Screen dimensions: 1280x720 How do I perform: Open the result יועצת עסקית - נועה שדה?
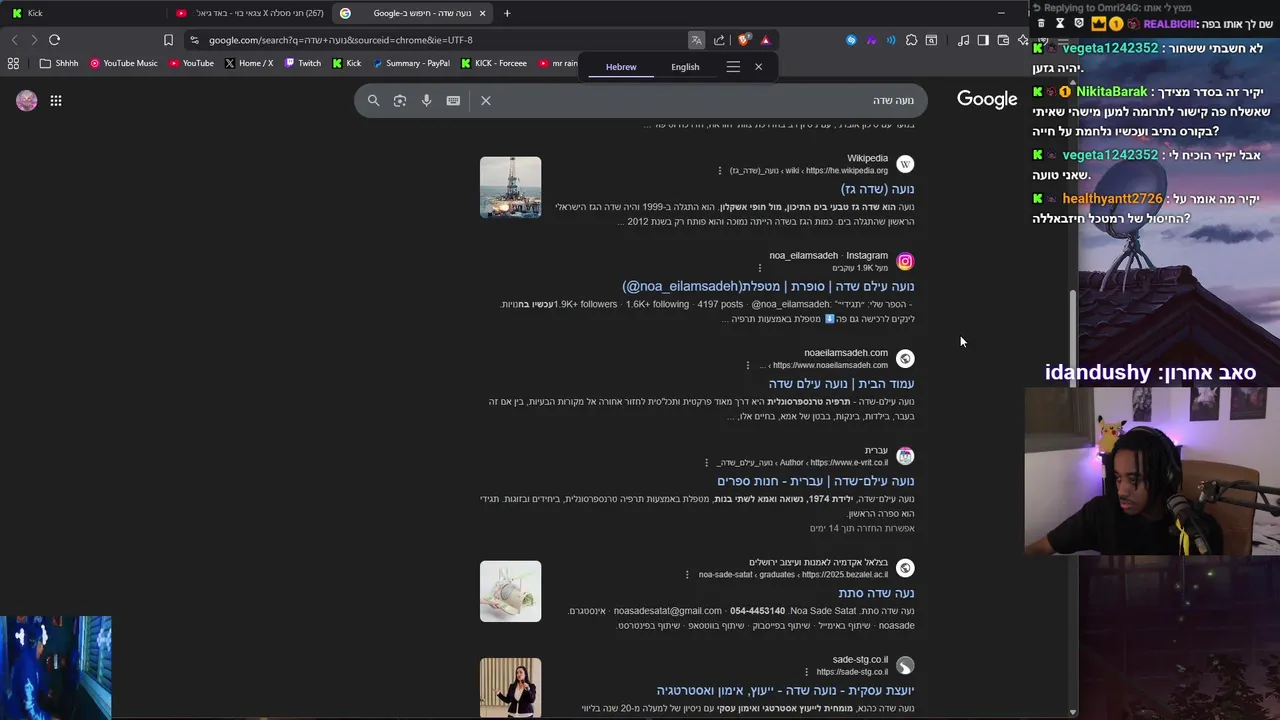(785, 690)
